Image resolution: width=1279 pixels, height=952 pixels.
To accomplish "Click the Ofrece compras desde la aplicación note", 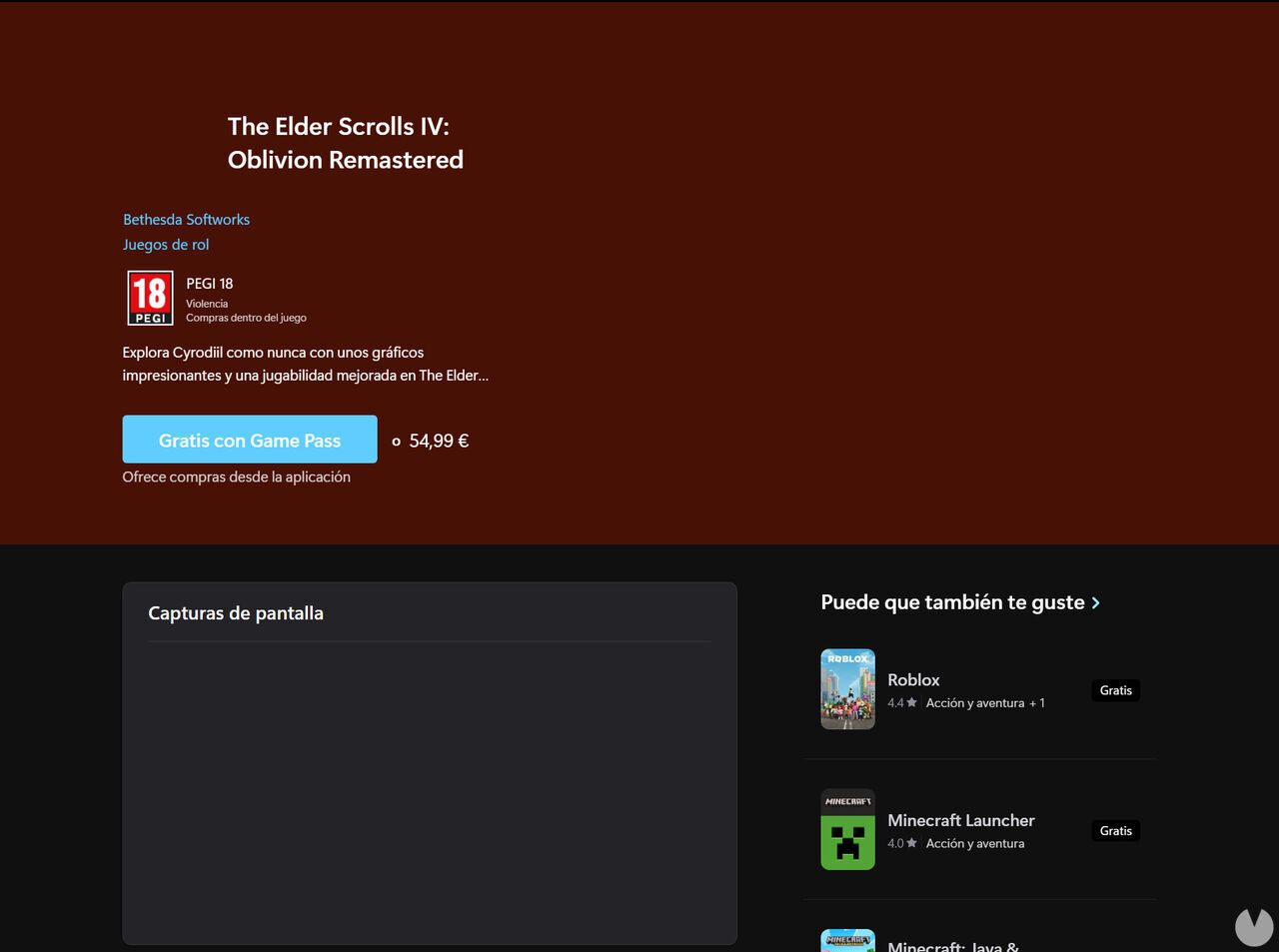I will [237, 477].
